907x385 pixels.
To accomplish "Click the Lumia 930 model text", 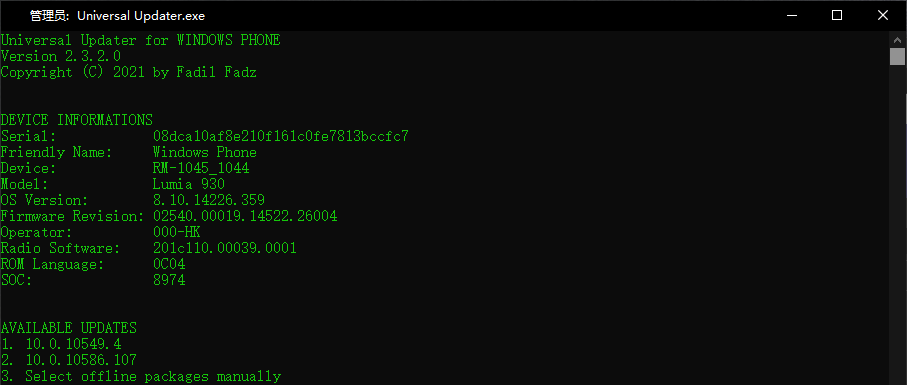I will 189,184.
